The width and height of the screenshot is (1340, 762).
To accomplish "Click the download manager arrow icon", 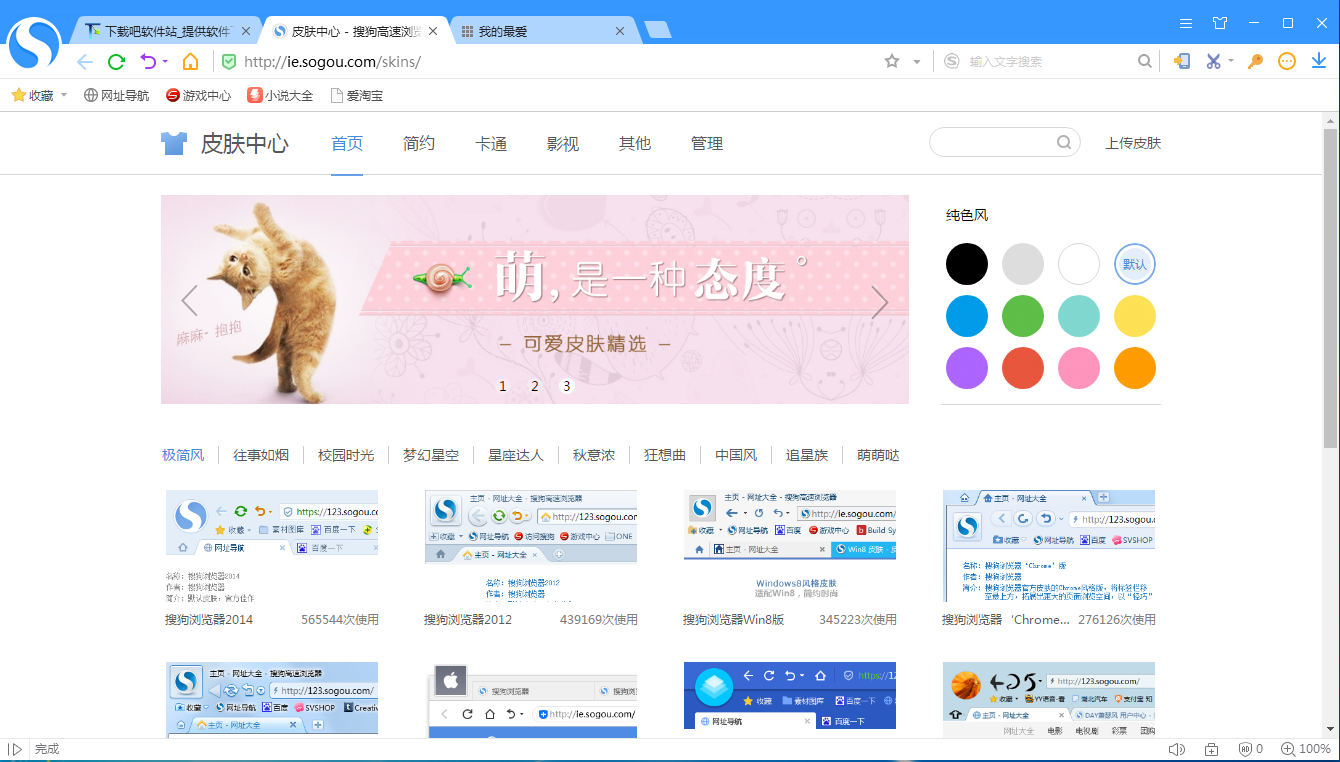I will [1319, 61].
